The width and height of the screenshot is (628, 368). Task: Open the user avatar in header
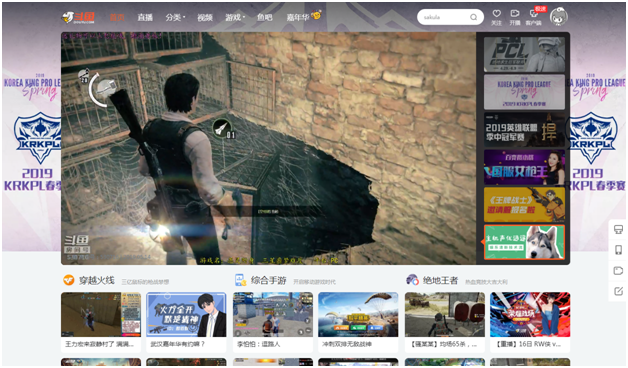pos(559,17)
